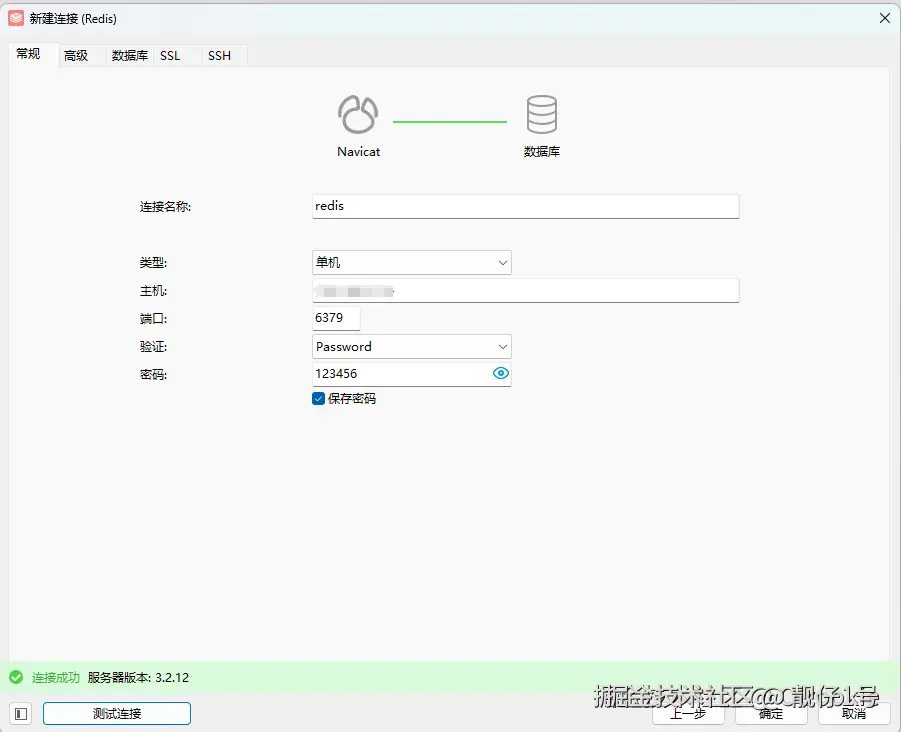The height and width of the screenshot is (732, 901).
Task: Switch to the 数据库 tab
Action: tap(130, 56)
